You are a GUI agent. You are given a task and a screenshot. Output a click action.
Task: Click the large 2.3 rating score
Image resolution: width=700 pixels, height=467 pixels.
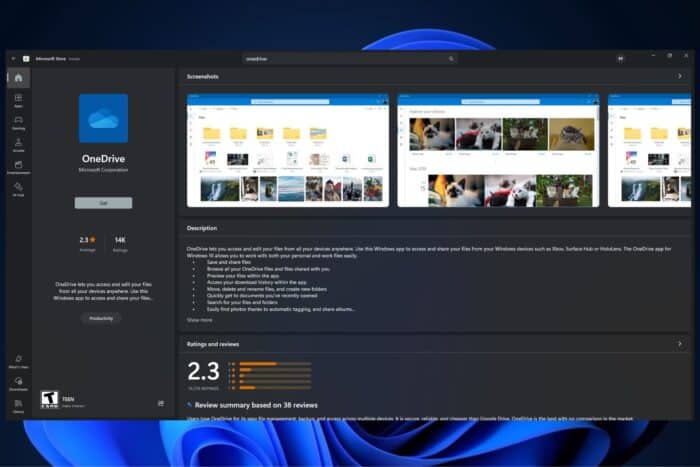tap(204, 371)
